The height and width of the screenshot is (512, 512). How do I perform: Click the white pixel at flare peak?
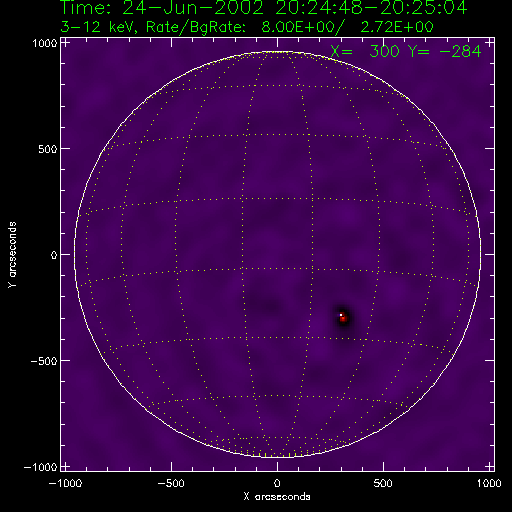click(x=341, y=315)
